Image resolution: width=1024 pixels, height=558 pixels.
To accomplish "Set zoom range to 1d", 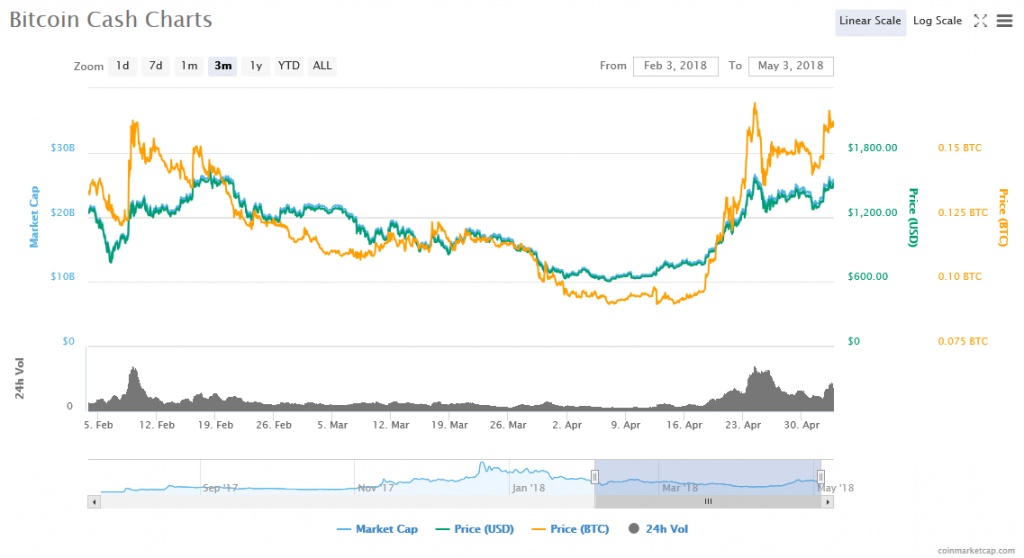I will pyautogui.click(x=123, y=66).
